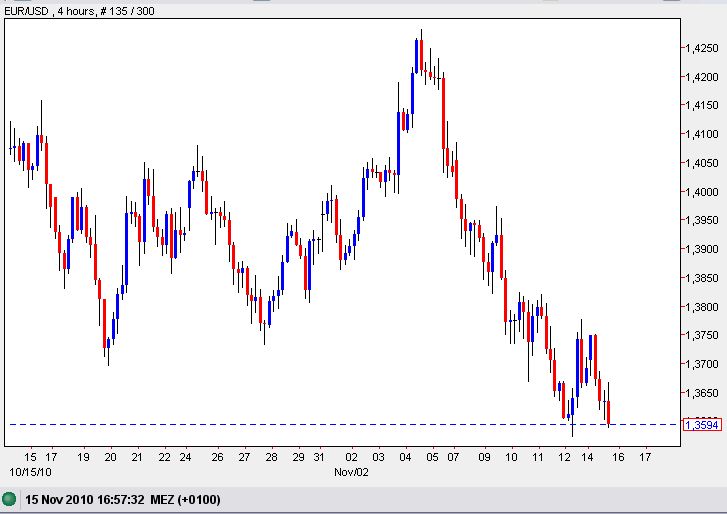Click the 1,4250 price axis label
727x514 pixels.
[x=702, y=48]
